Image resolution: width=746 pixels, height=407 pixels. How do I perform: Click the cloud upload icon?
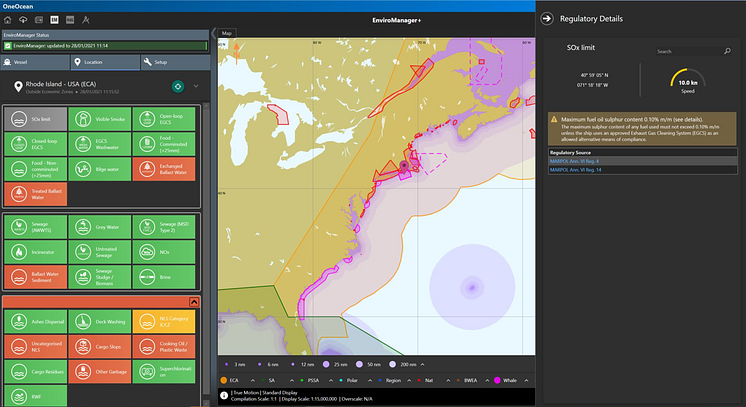coord(23,20)
